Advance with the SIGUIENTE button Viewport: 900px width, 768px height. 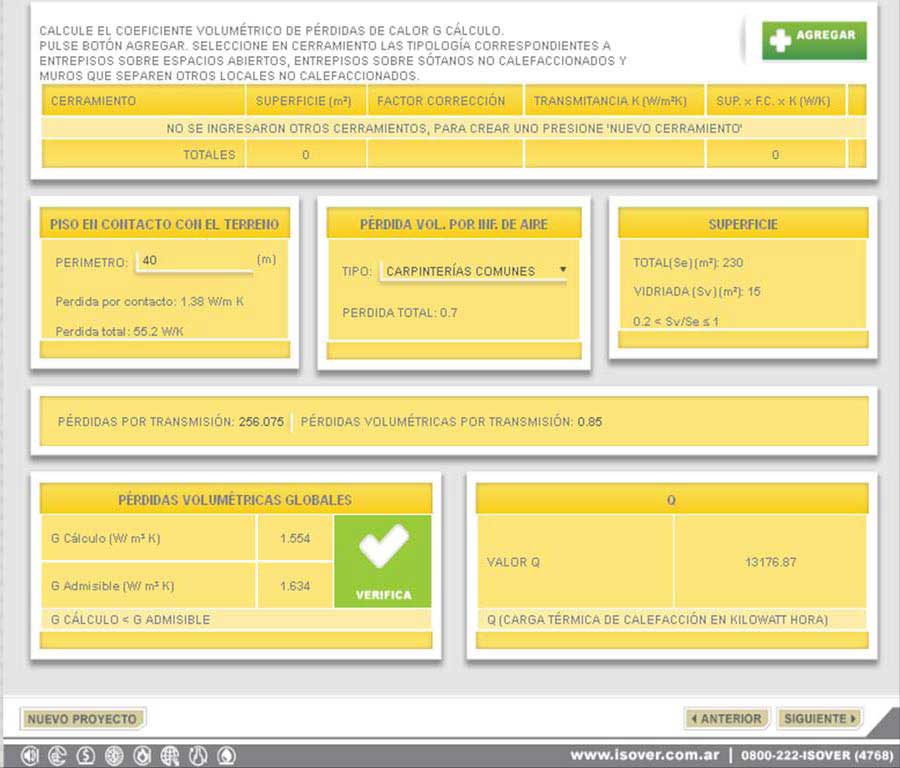click(819, 719)
